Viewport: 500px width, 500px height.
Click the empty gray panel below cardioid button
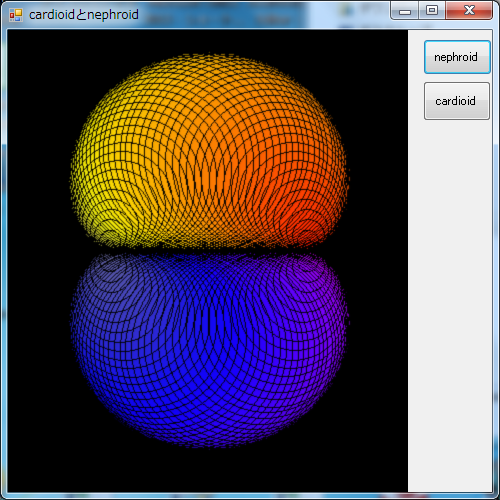[450, 300]
